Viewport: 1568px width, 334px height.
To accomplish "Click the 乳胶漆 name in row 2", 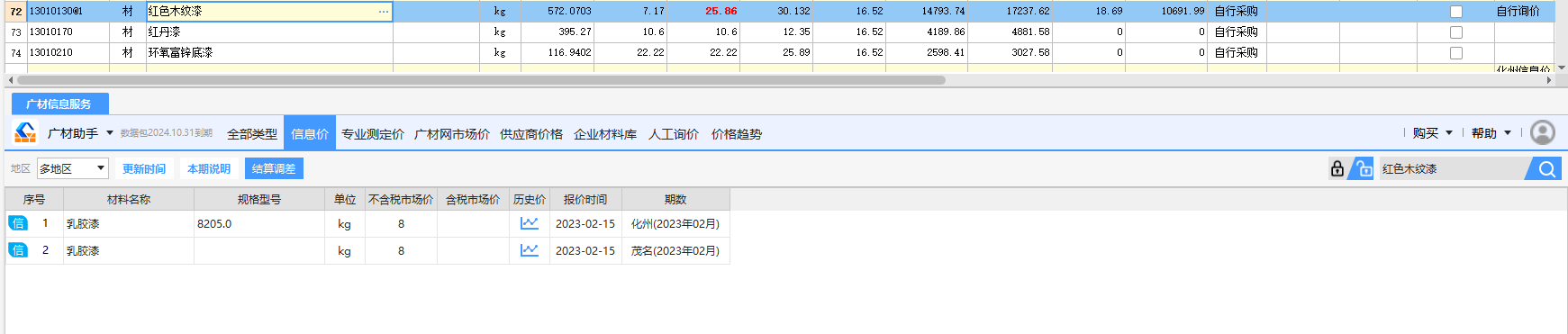I will [x=83, y=251].
